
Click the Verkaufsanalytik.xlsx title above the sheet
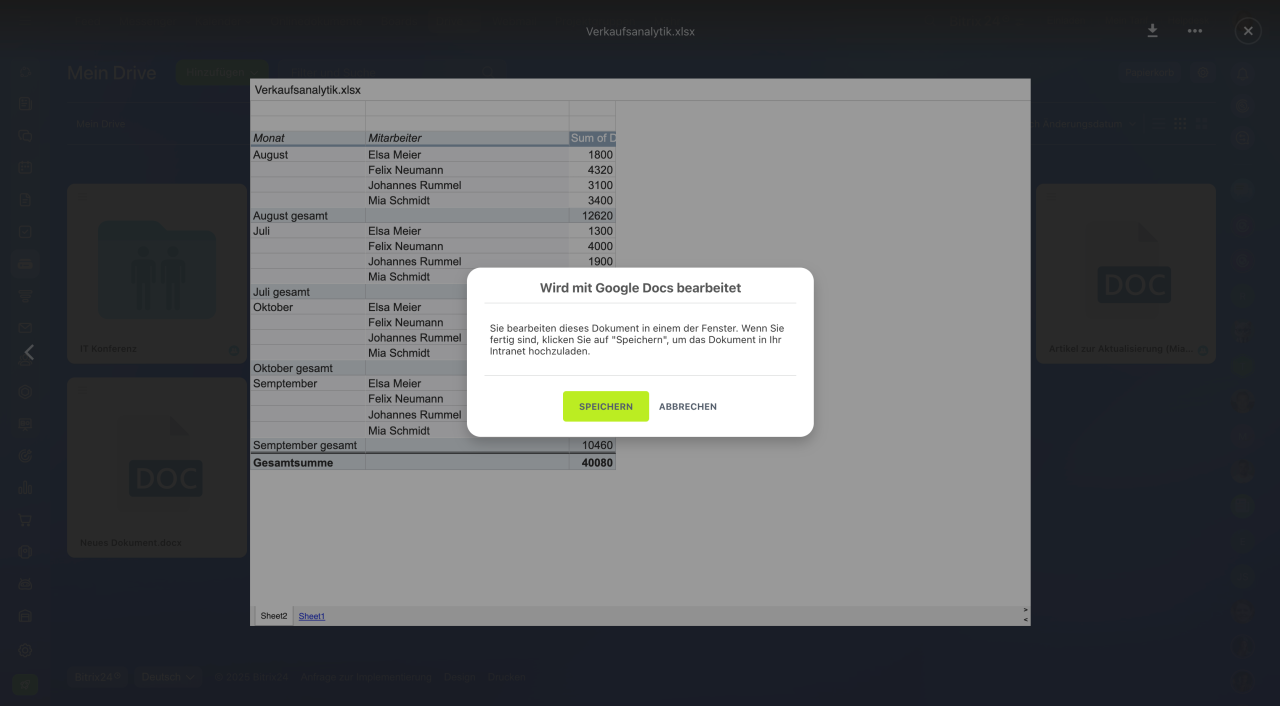tap(308, 90)
